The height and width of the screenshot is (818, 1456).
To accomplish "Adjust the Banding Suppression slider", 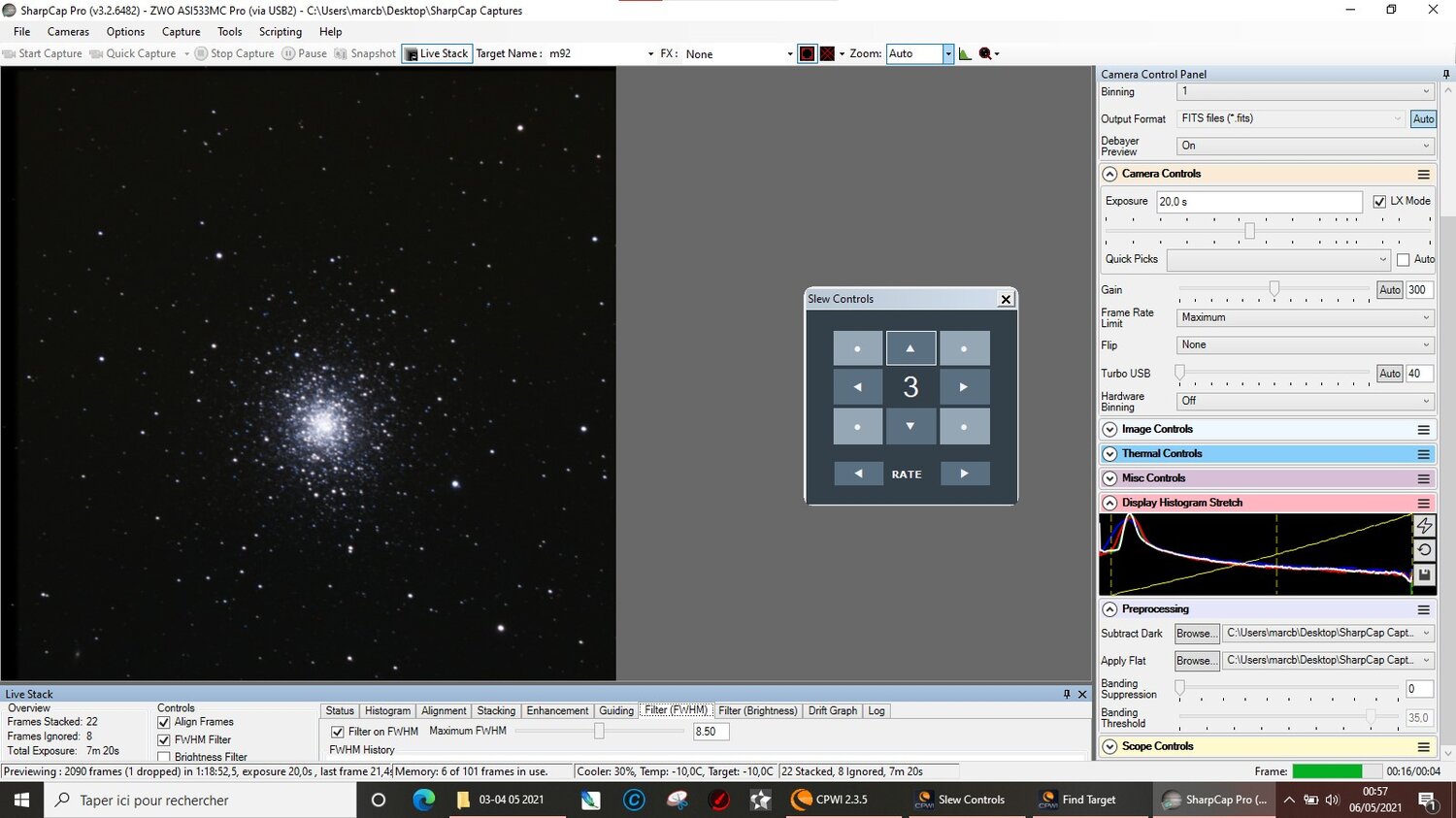I will pyautogui.click(x=1179, y=688).
